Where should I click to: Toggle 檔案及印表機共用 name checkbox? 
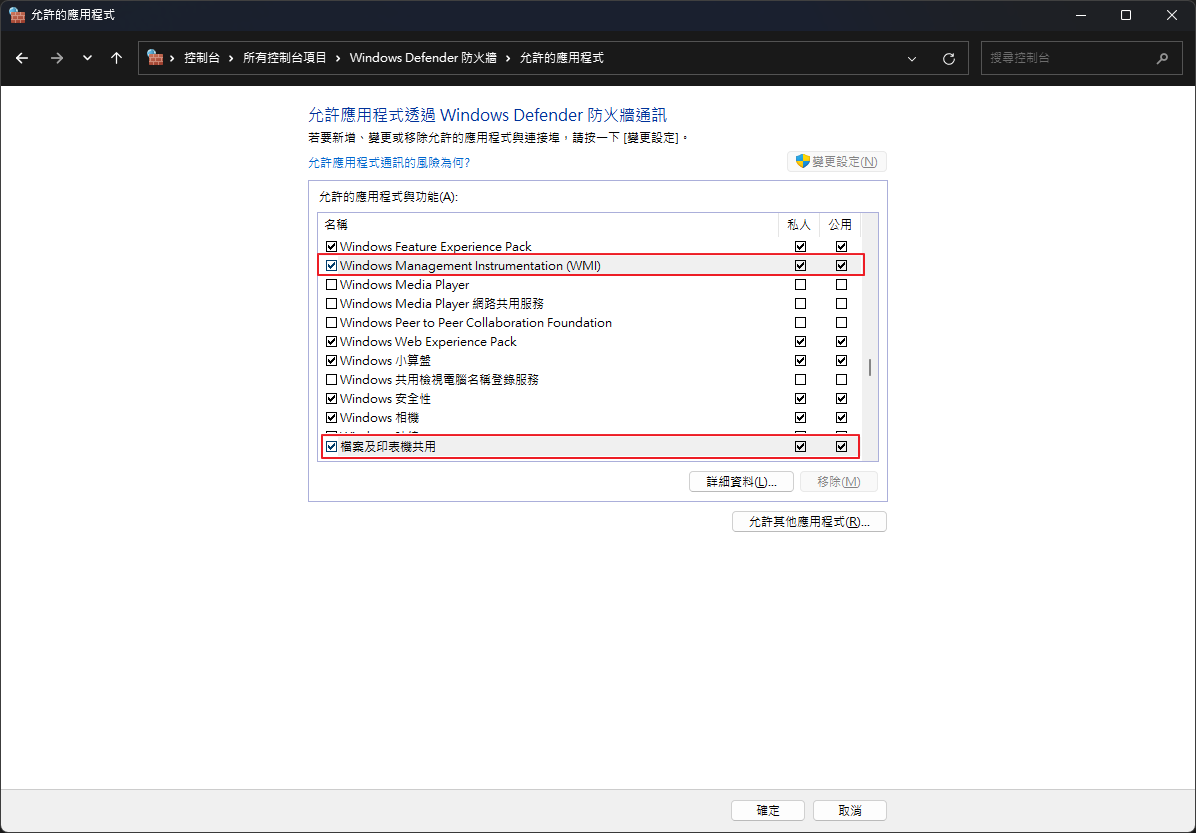[331, 447]
